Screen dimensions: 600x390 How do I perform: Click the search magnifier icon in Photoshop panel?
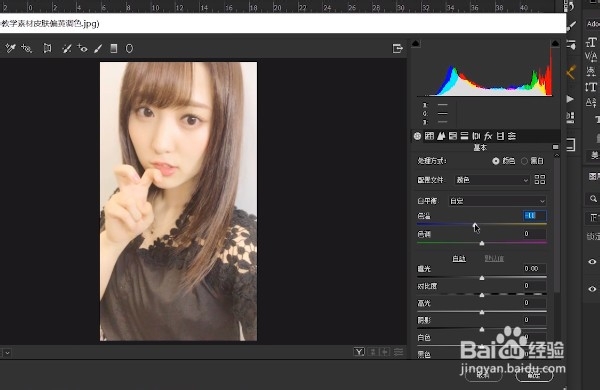click(x=593, y=199)
